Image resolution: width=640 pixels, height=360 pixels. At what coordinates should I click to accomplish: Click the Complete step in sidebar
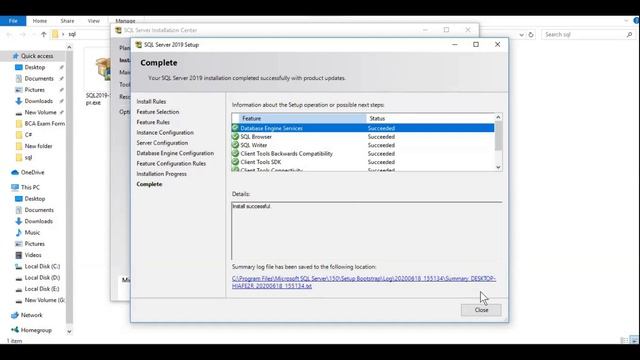click(x=149, y=184)
